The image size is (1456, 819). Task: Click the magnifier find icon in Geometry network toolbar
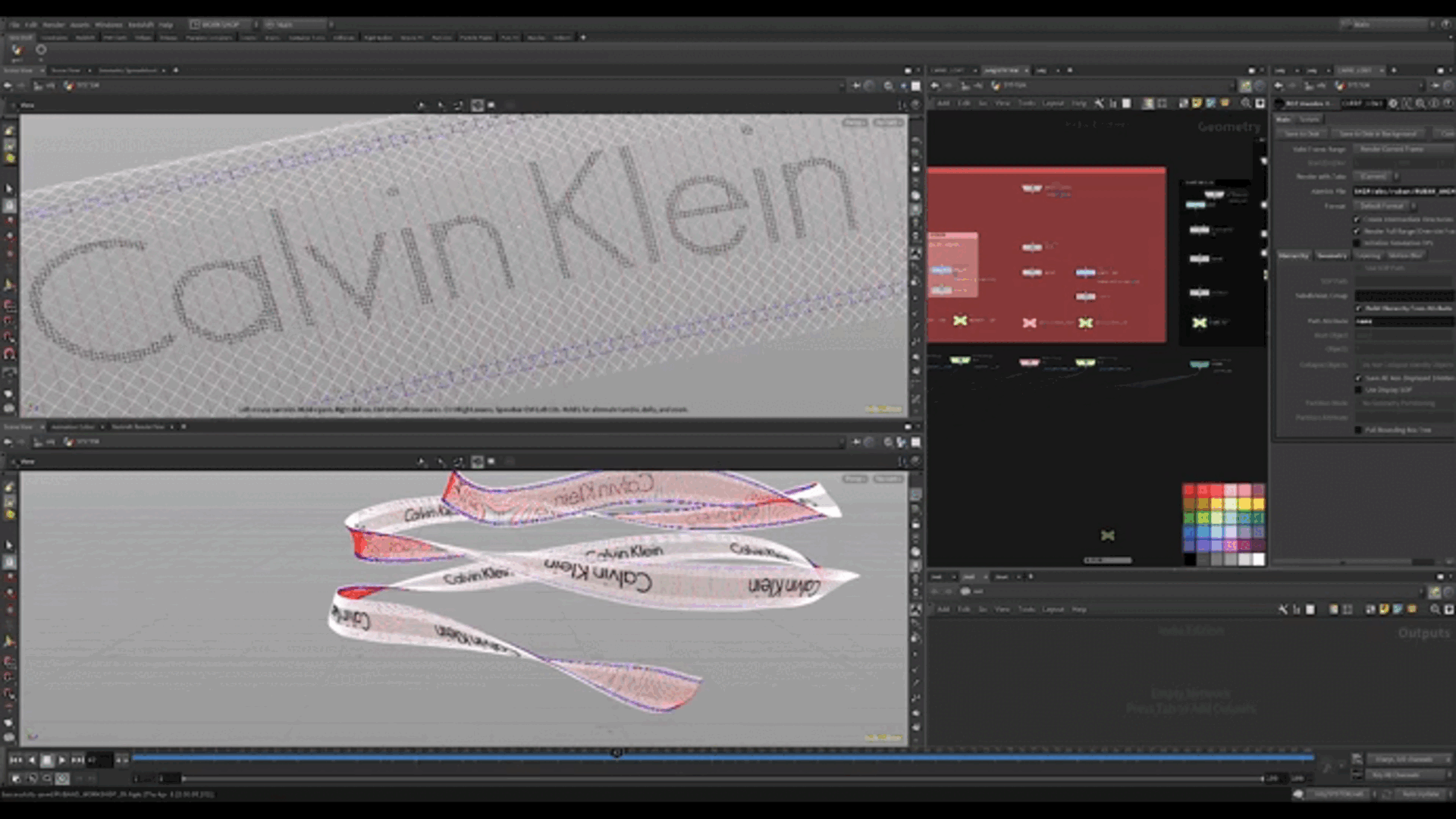pos(1245,103)
